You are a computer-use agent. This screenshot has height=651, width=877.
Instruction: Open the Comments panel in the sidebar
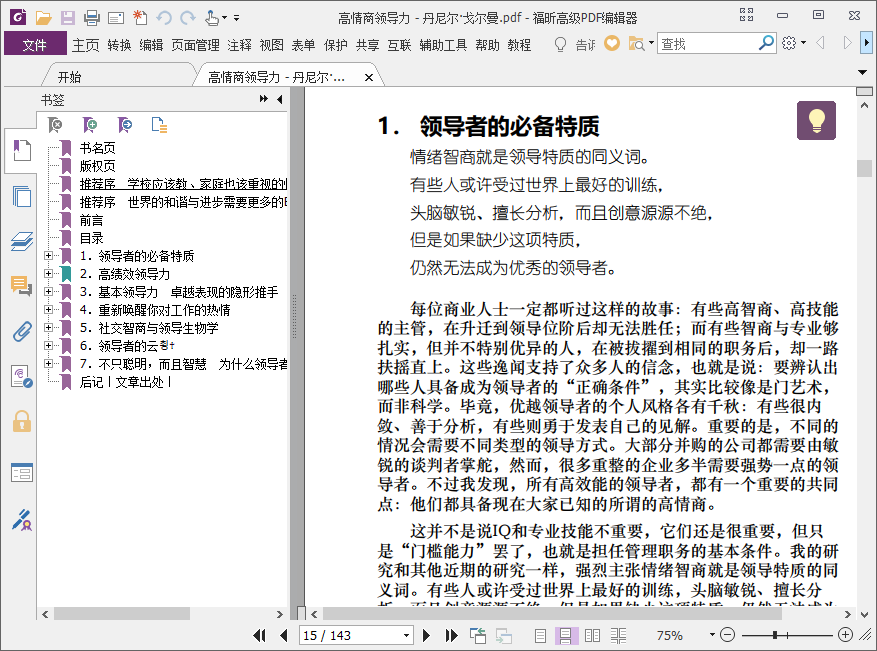coord(21,286)
